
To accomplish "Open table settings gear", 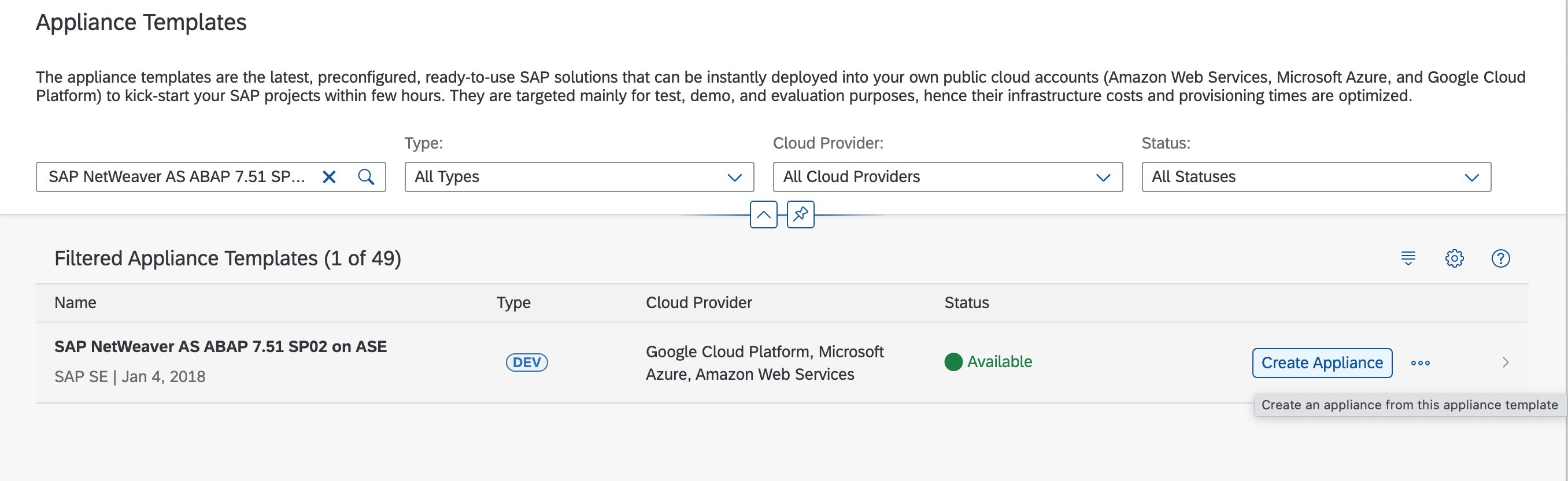I will pyautogui.click(x=1454, y=258).
